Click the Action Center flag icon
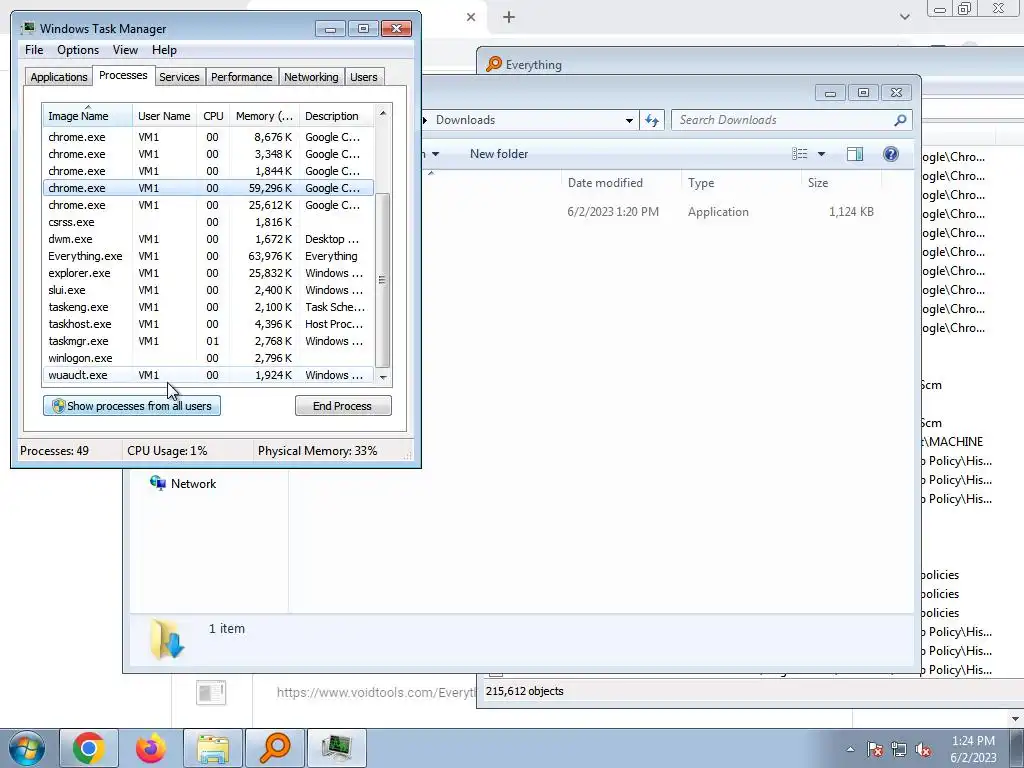This screenshot has height=768, width=1024. (x=875, y=749)
